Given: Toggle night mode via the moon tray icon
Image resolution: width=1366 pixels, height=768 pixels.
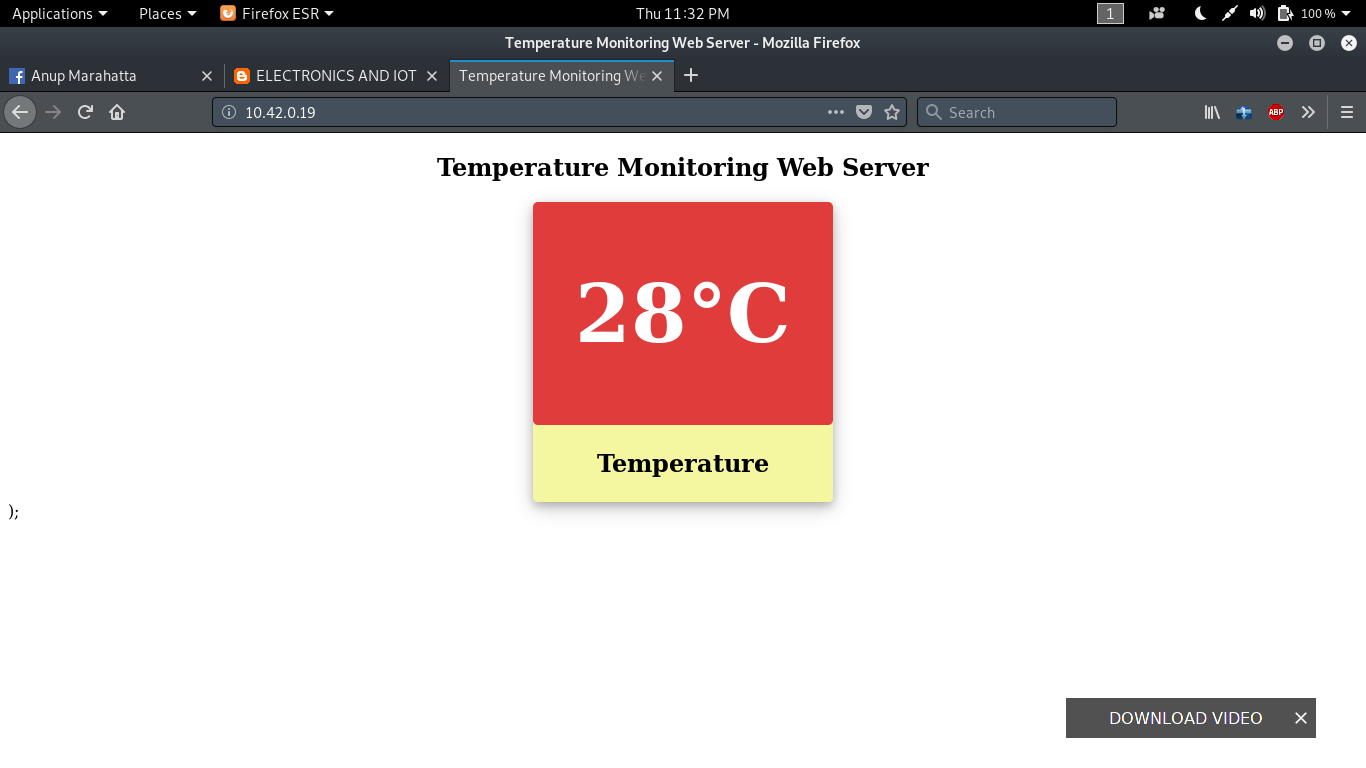Looking at the screenshot, I should coord(1199,13).
